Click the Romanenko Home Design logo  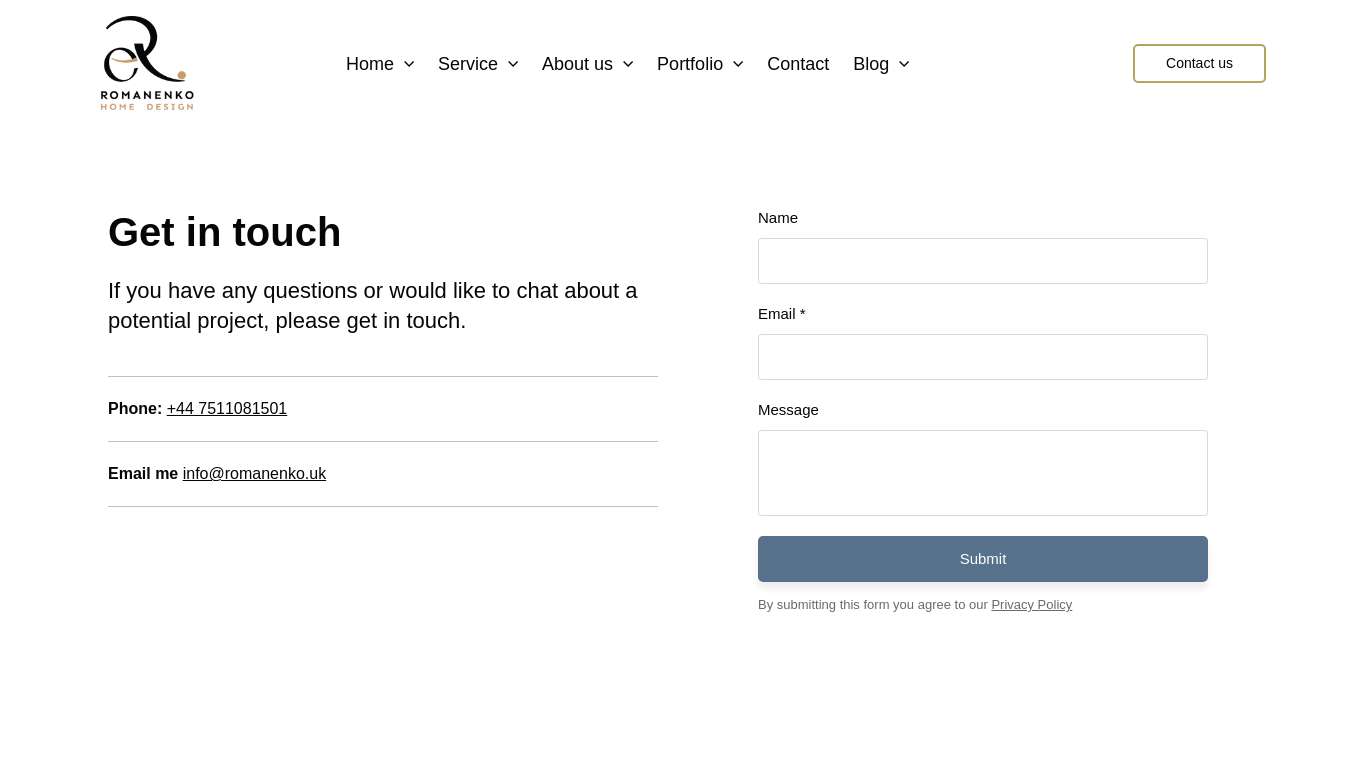coord(147,63)
